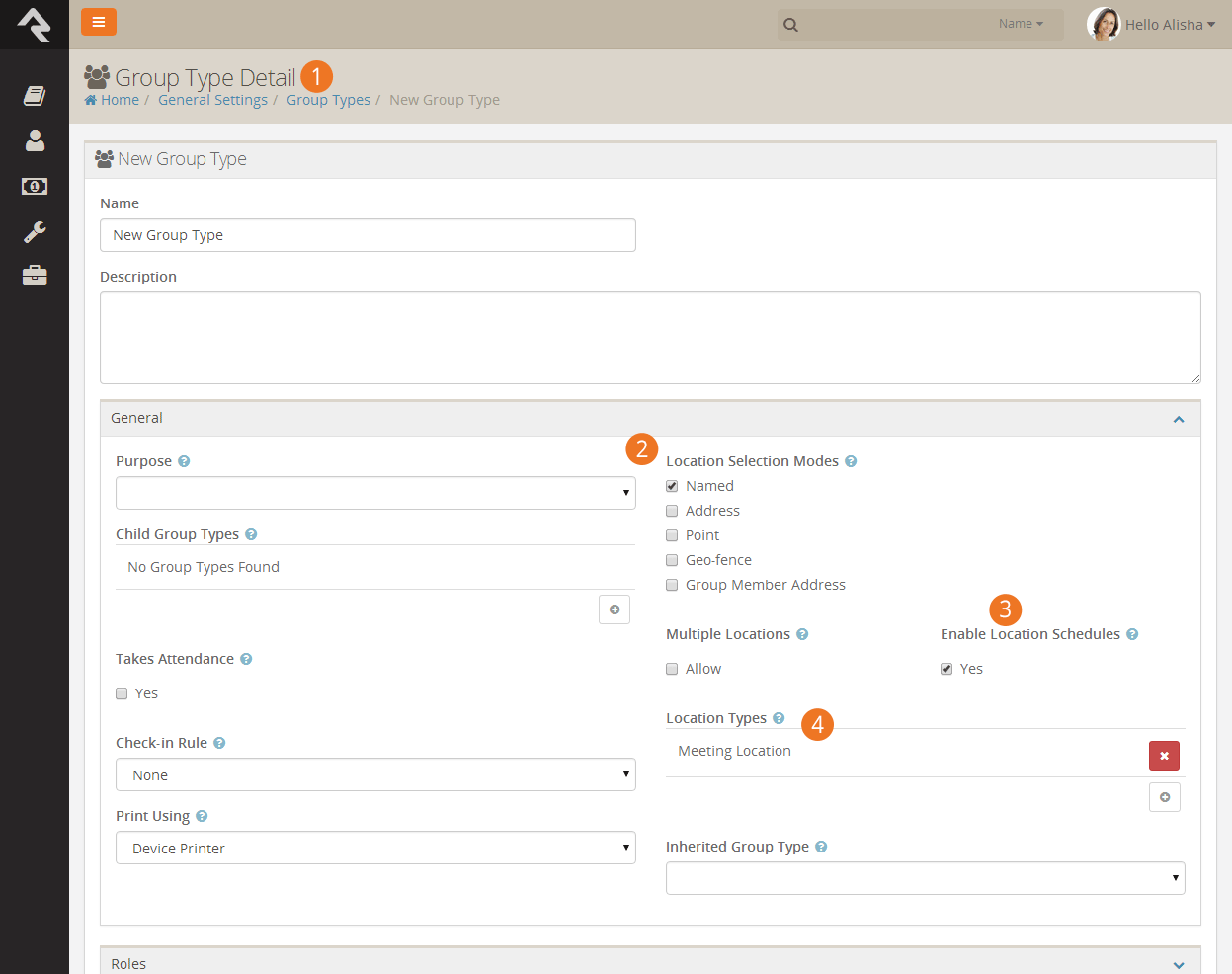The height and width of the screenshot is (974, 1232).
Task: Check the Geo-fence location mode
Action: pos(672,560)
